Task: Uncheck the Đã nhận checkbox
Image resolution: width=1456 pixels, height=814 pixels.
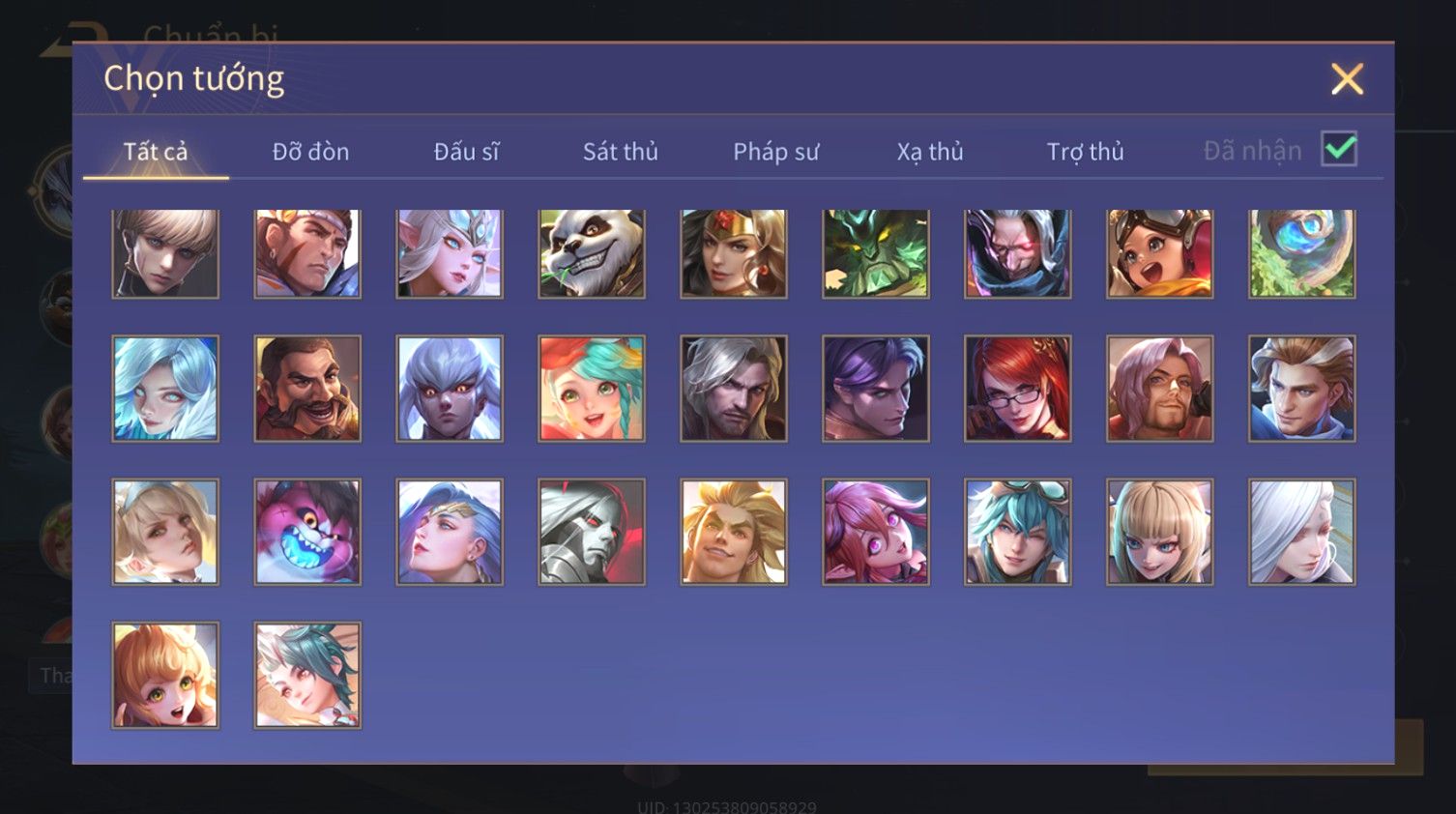Action: click(1339, 150)
